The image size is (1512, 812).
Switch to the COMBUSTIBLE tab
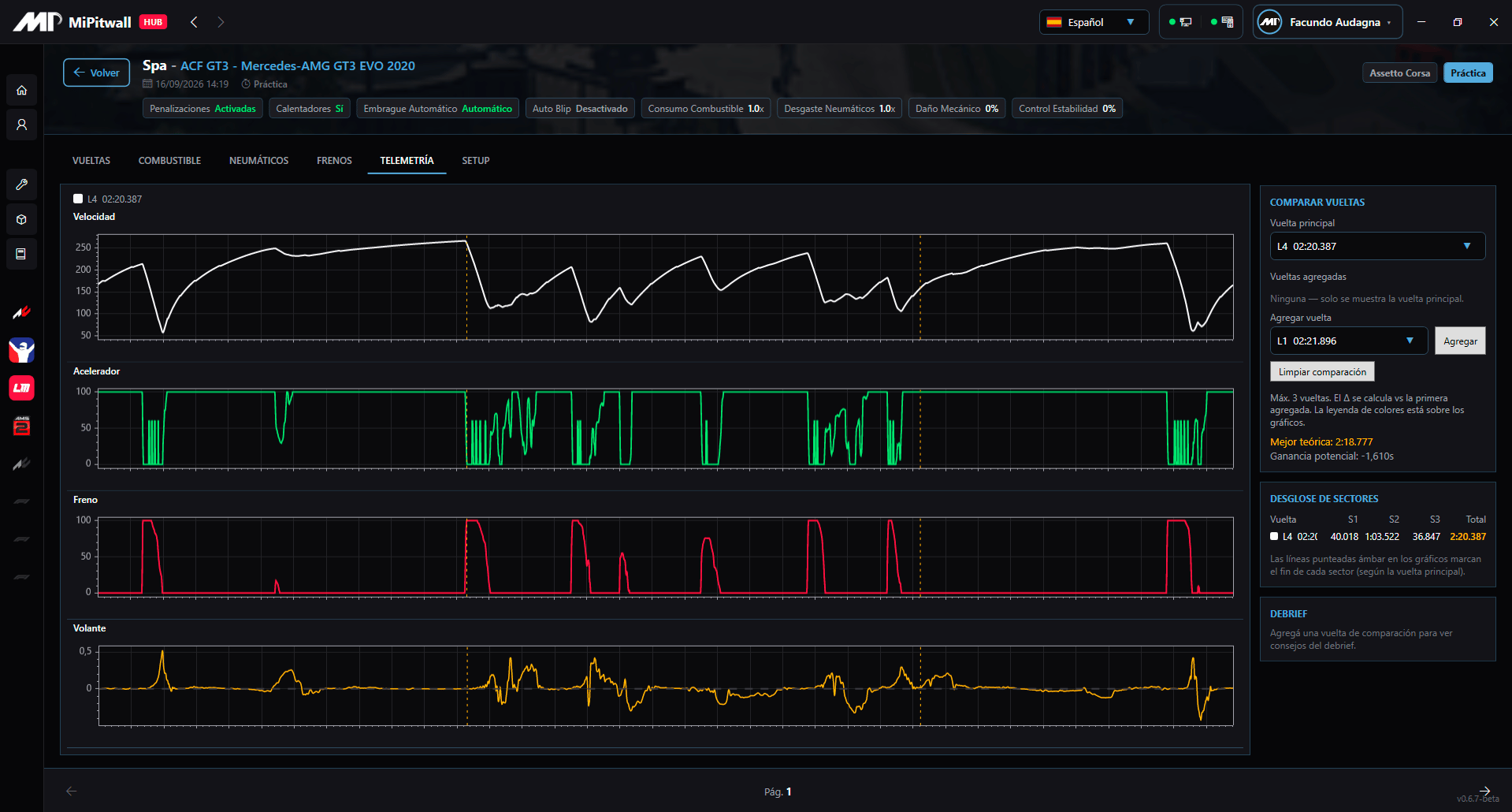[169, 160]
